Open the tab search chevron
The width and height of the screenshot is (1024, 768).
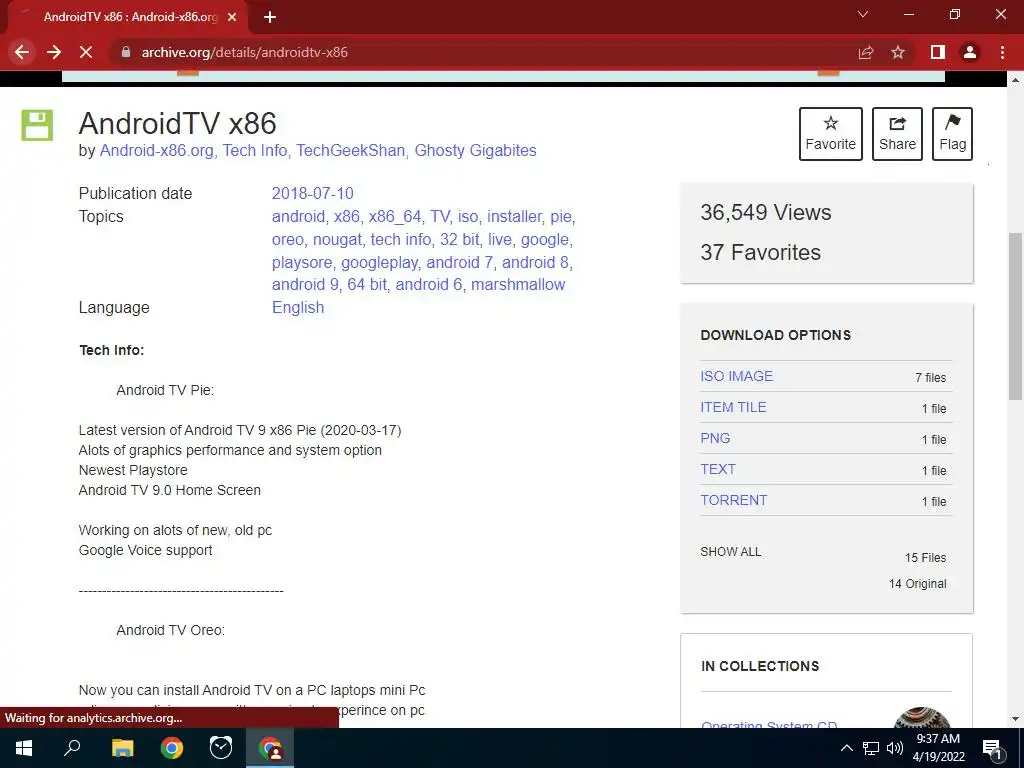pos(863,14)
